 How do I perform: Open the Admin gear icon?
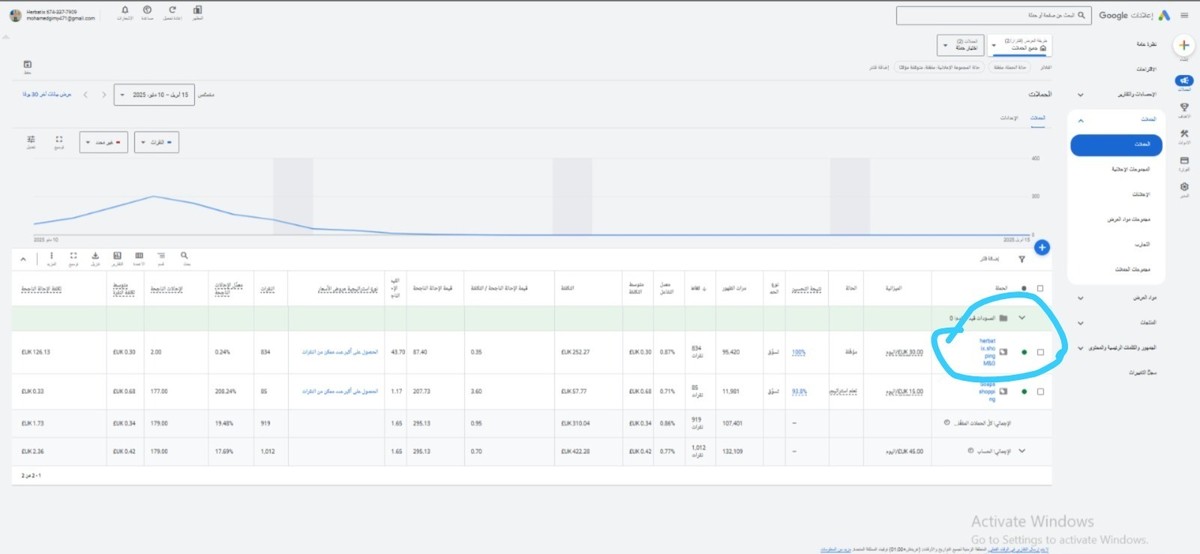coord(1184,187)
